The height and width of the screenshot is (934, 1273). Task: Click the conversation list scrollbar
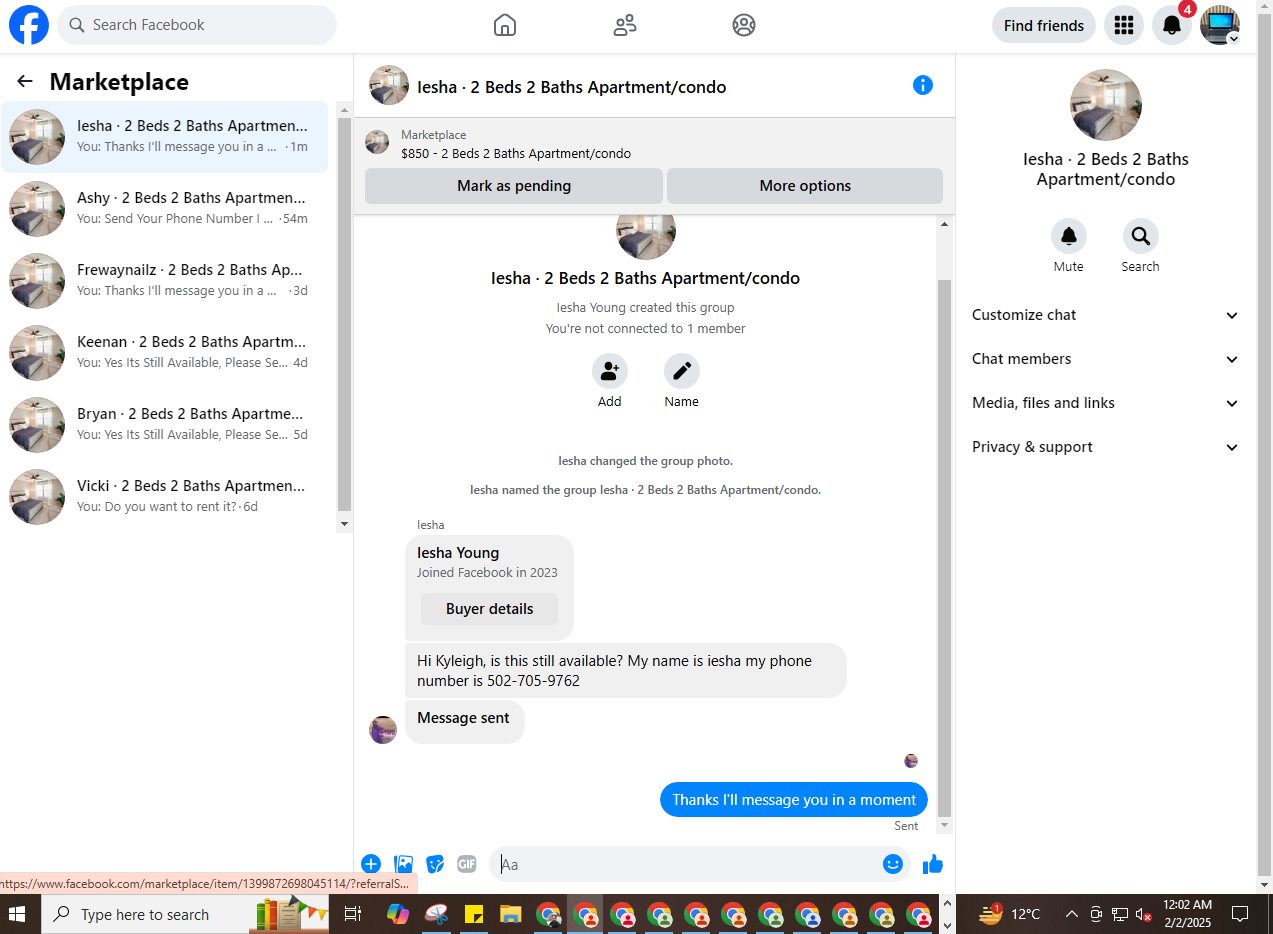(x=345, y=314)
